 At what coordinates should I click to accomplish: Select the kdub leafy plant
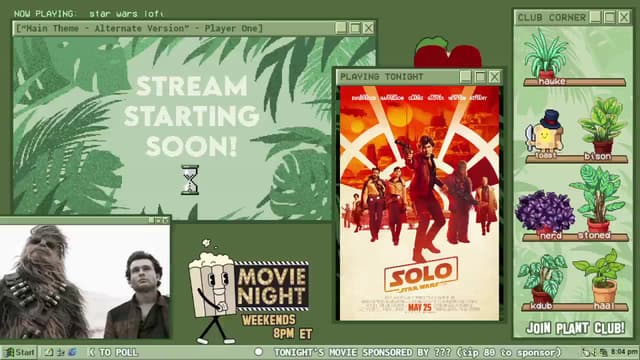[x=542, y=279]
